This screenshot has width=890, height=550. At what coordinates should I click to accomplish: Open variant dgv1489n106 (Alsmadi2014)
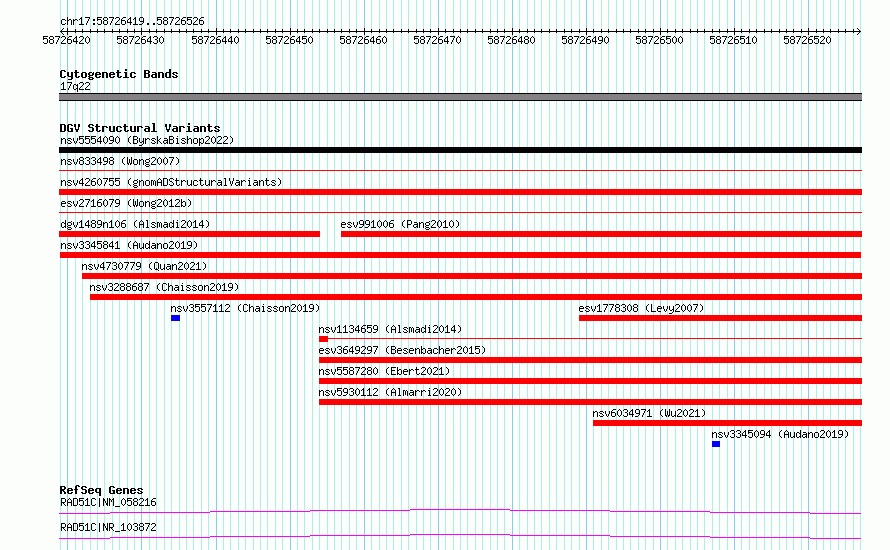[x=135, y=224]
